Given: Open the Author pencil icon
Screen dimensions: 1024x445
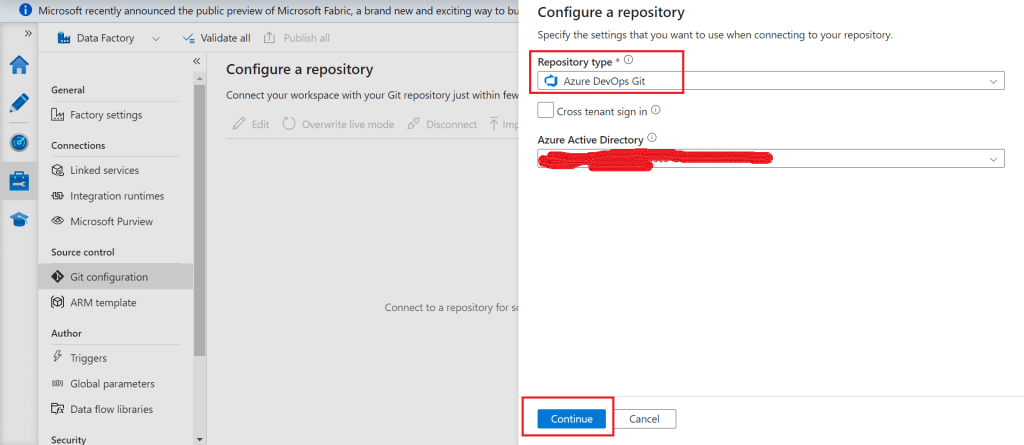Looking at the screenshot, I should pos(19,103).
